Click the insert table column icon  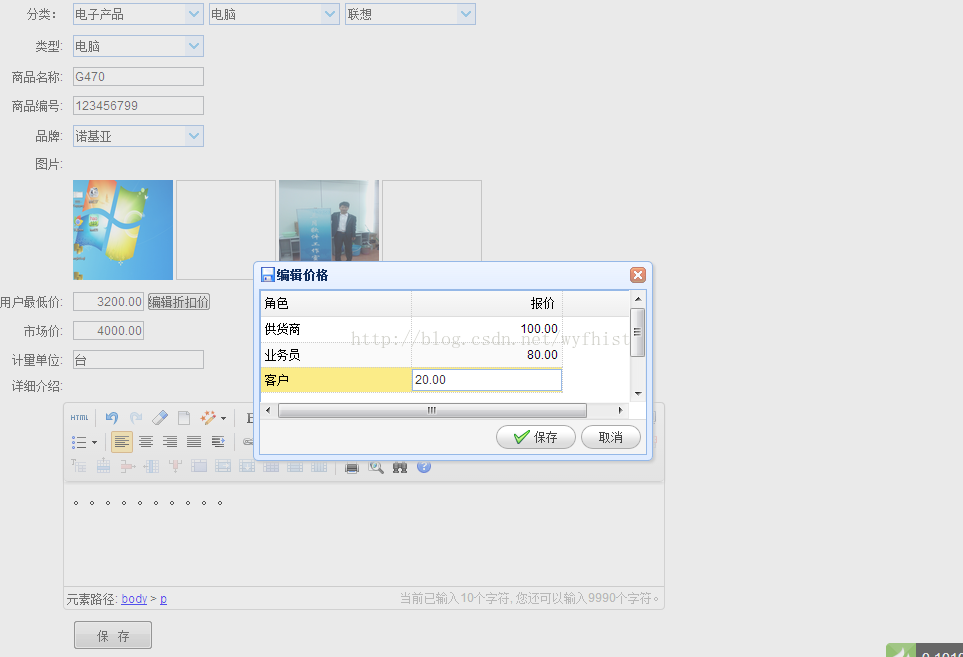tap(151, 467)
